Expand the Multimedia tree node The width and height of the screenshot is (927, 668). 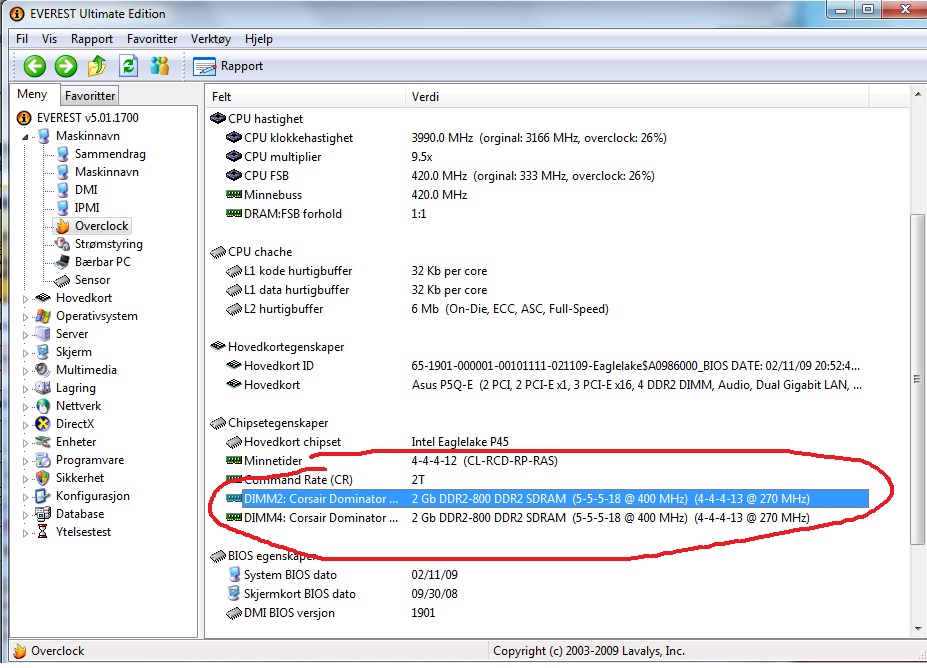click(x=25, y=371)
